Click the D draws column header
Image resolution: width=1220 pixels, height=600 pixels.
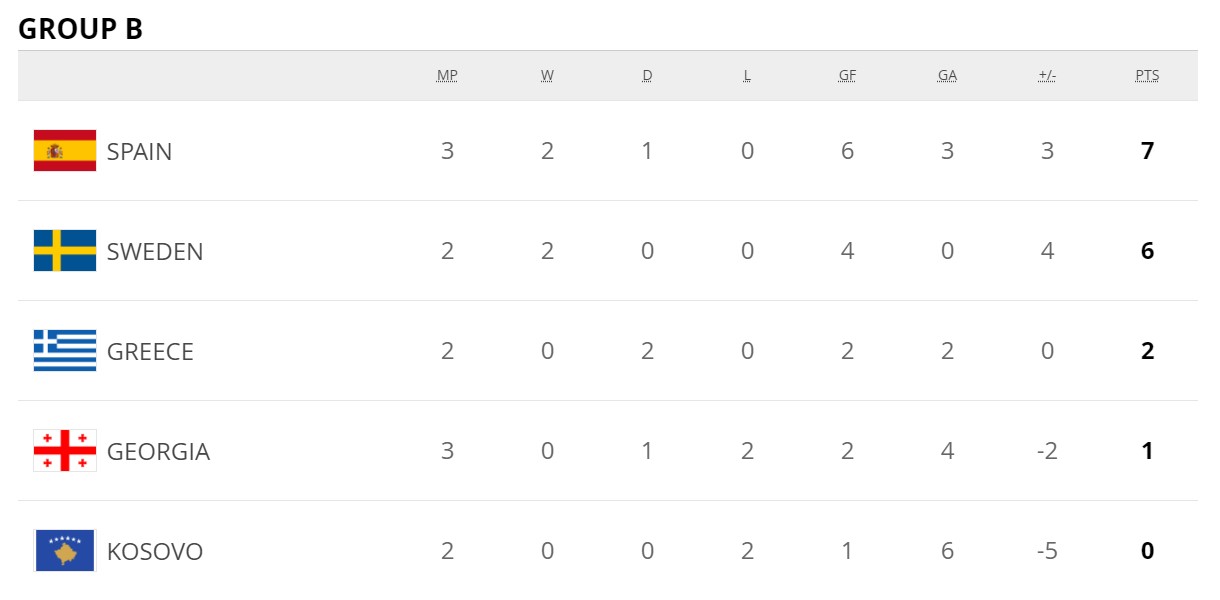[647, 76]
